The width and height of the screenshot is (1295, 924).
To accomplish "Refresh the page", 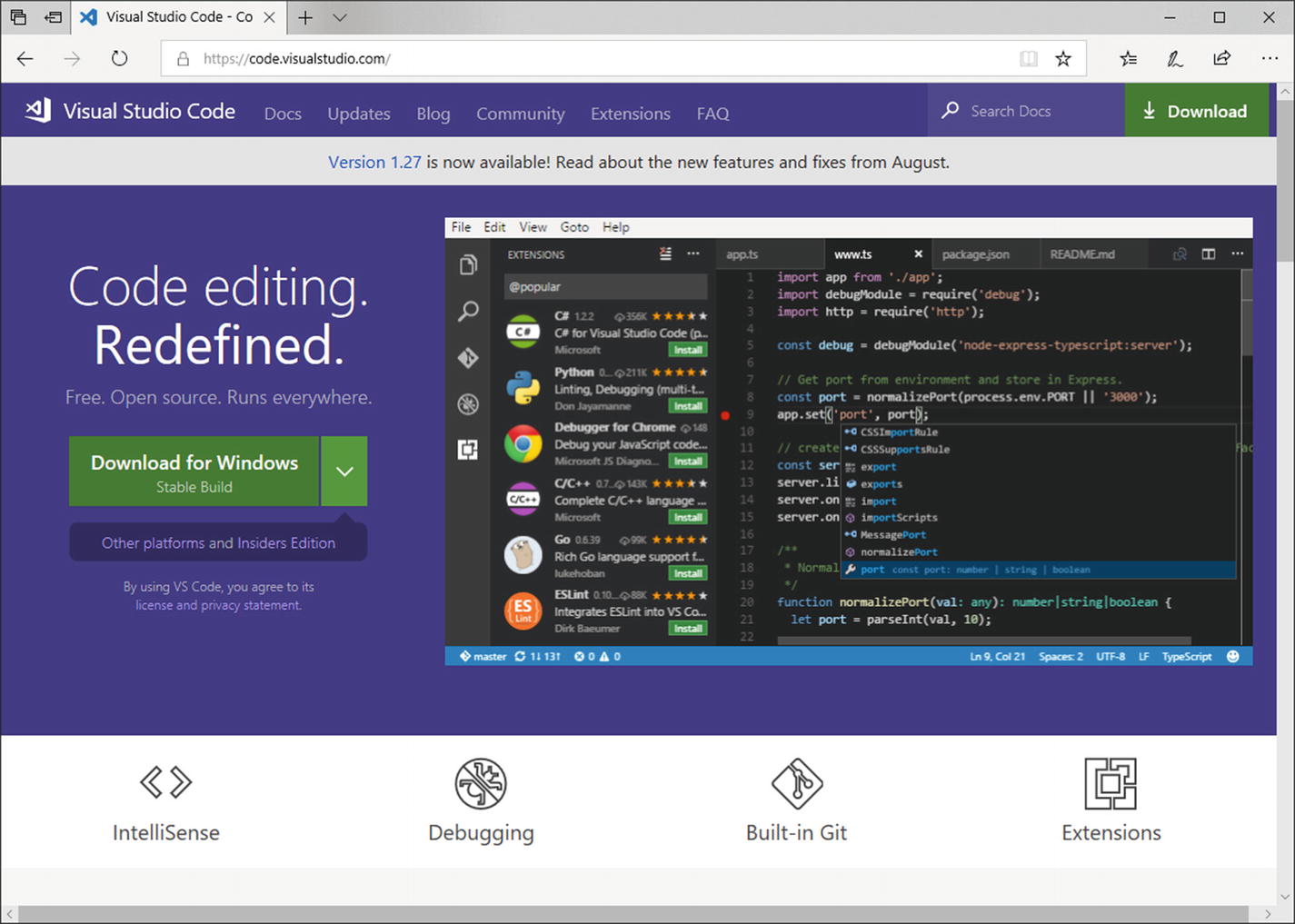I will 119,59.
